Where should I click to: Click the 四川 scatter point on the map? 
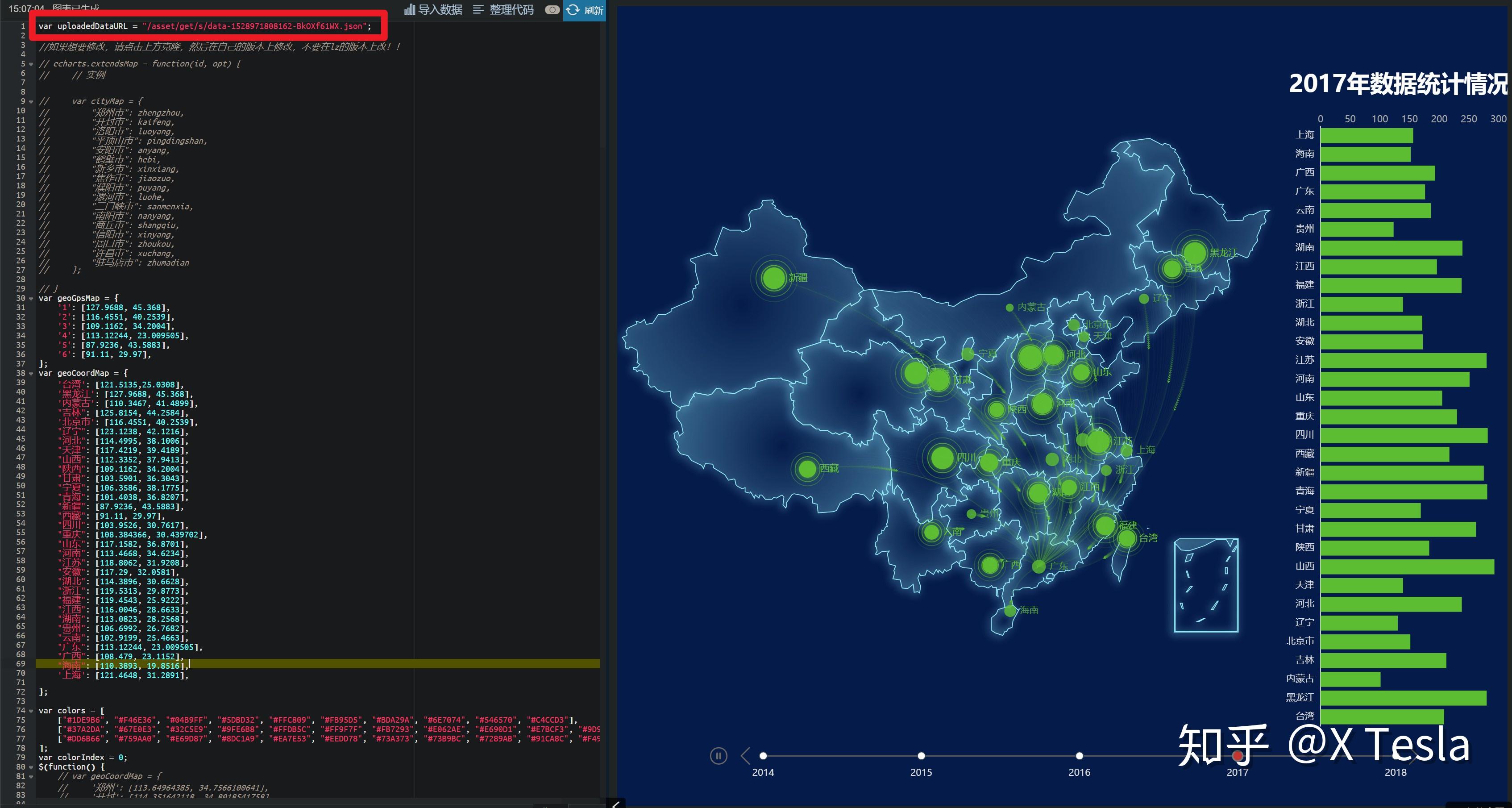coord(942,458)
